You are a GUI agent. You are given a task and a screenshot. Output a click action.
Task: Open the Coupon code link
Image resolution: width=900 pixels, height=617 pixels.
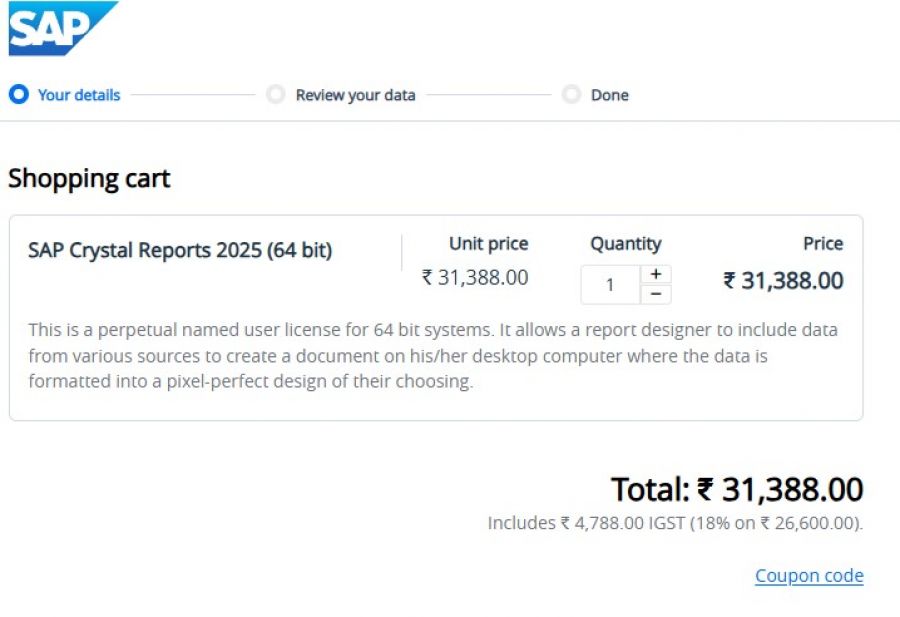(x=808, y=575)
